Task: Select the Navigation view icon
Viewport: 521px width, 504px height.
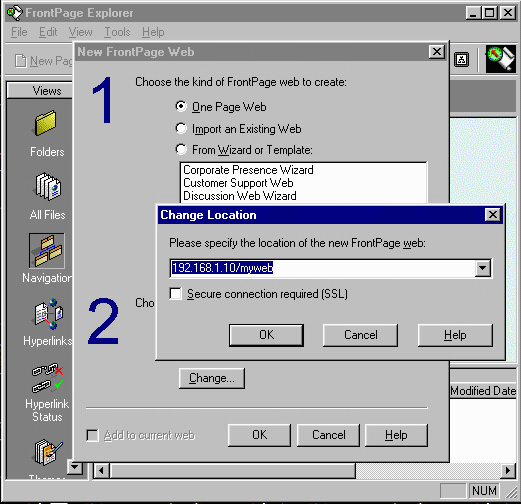Action: (47, 251)
